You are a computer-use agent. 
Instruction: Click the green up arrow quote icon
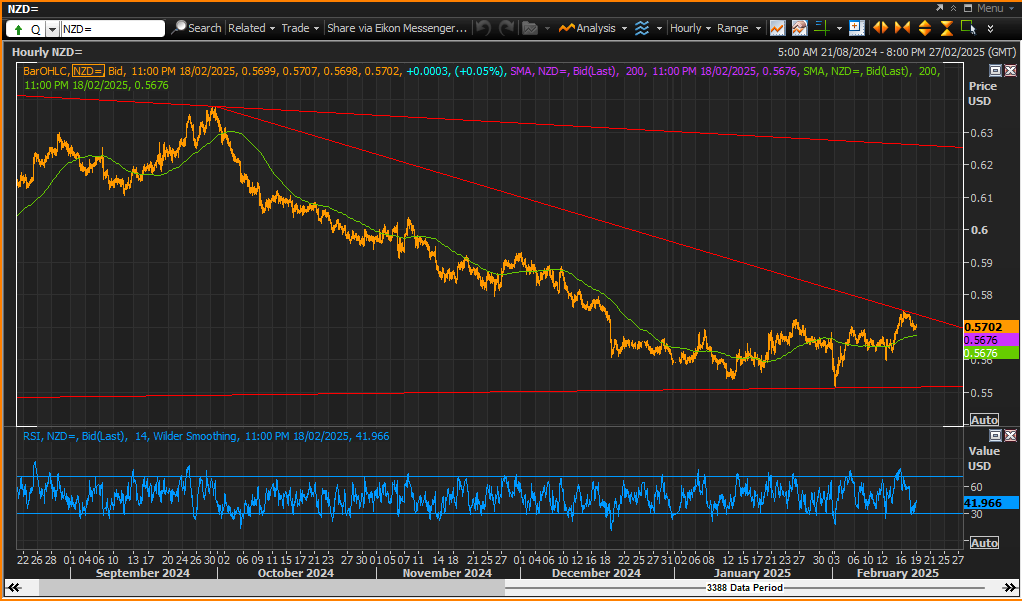tap(18, 29)
